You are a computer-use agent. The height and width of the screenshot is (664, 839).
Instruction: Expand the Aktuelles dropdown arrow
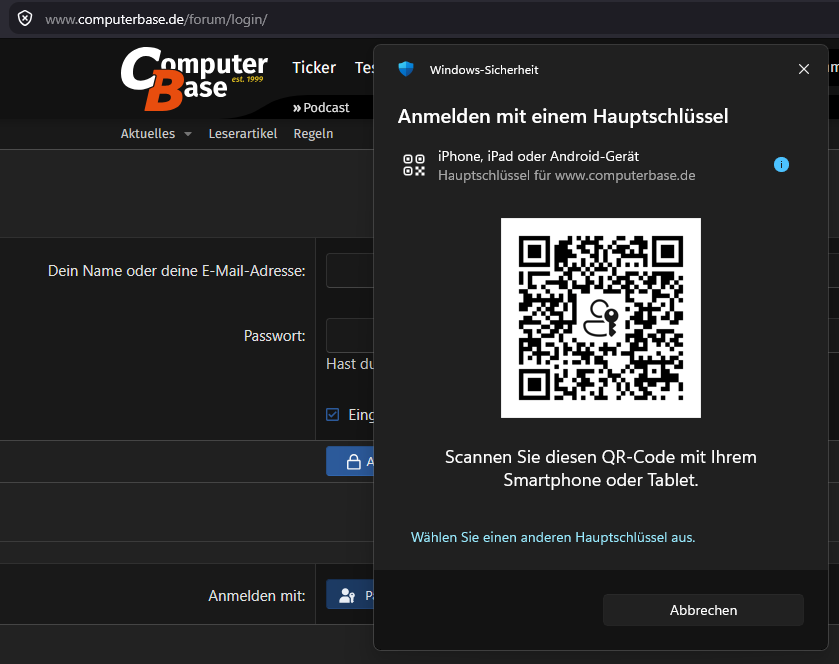[x=188, y=134]
